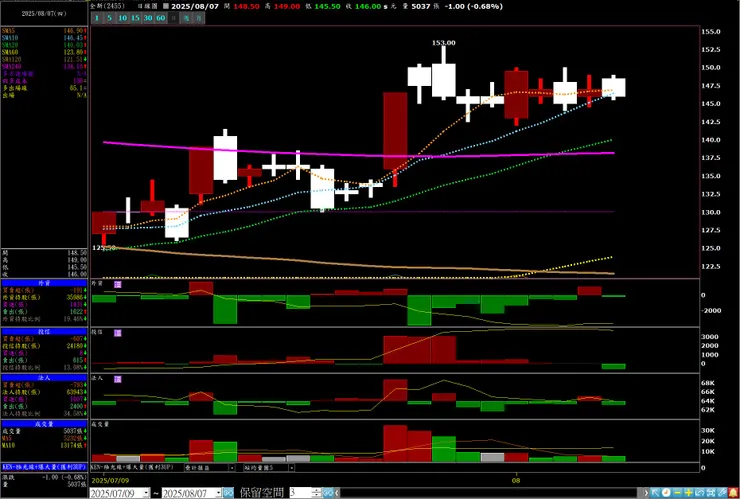
Task: Click the 153.00 high price label
Action: click(444, 43)
